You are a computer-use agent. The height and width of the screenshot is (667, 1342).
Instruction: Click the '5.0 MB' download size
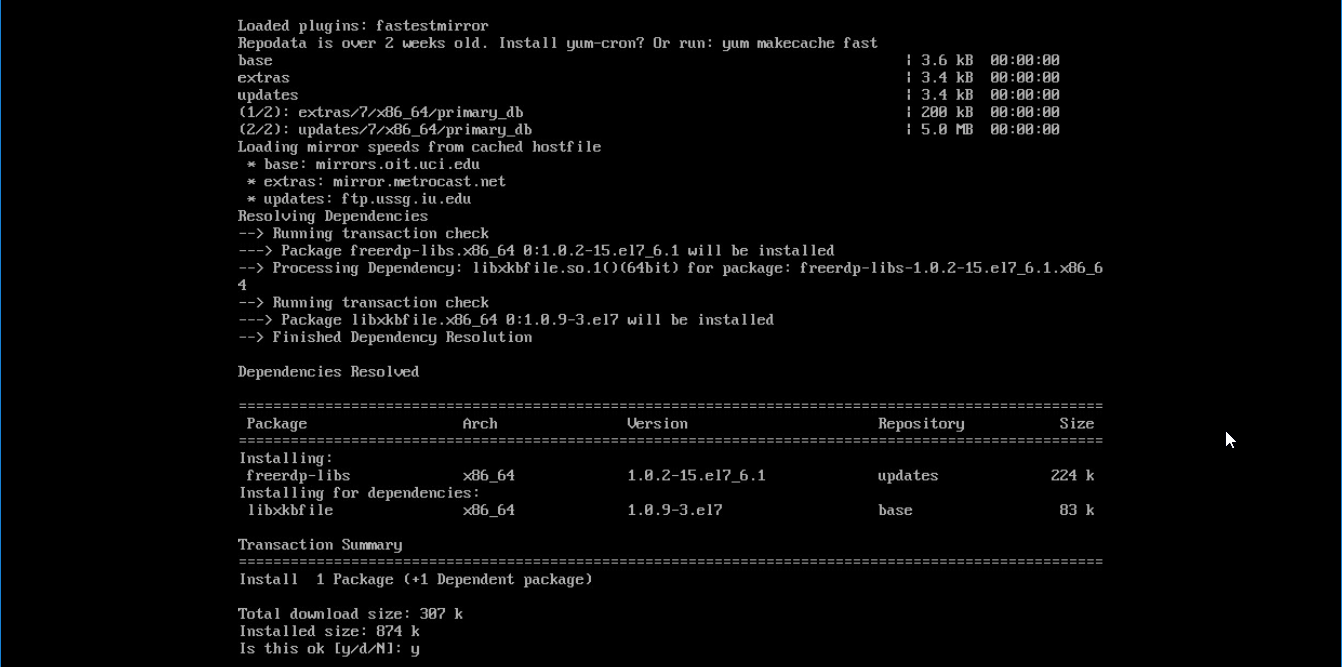(x=946, y=130)
